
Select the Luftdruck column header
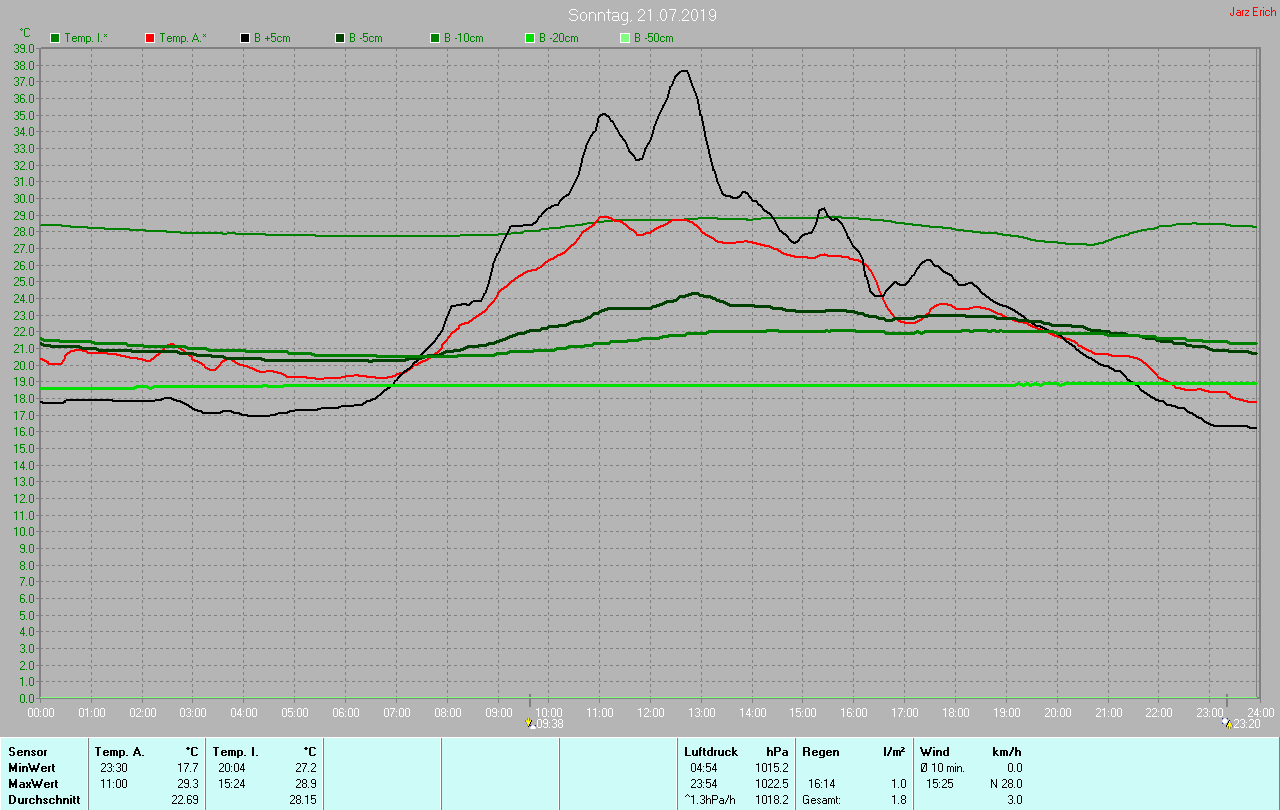[711, 751]
